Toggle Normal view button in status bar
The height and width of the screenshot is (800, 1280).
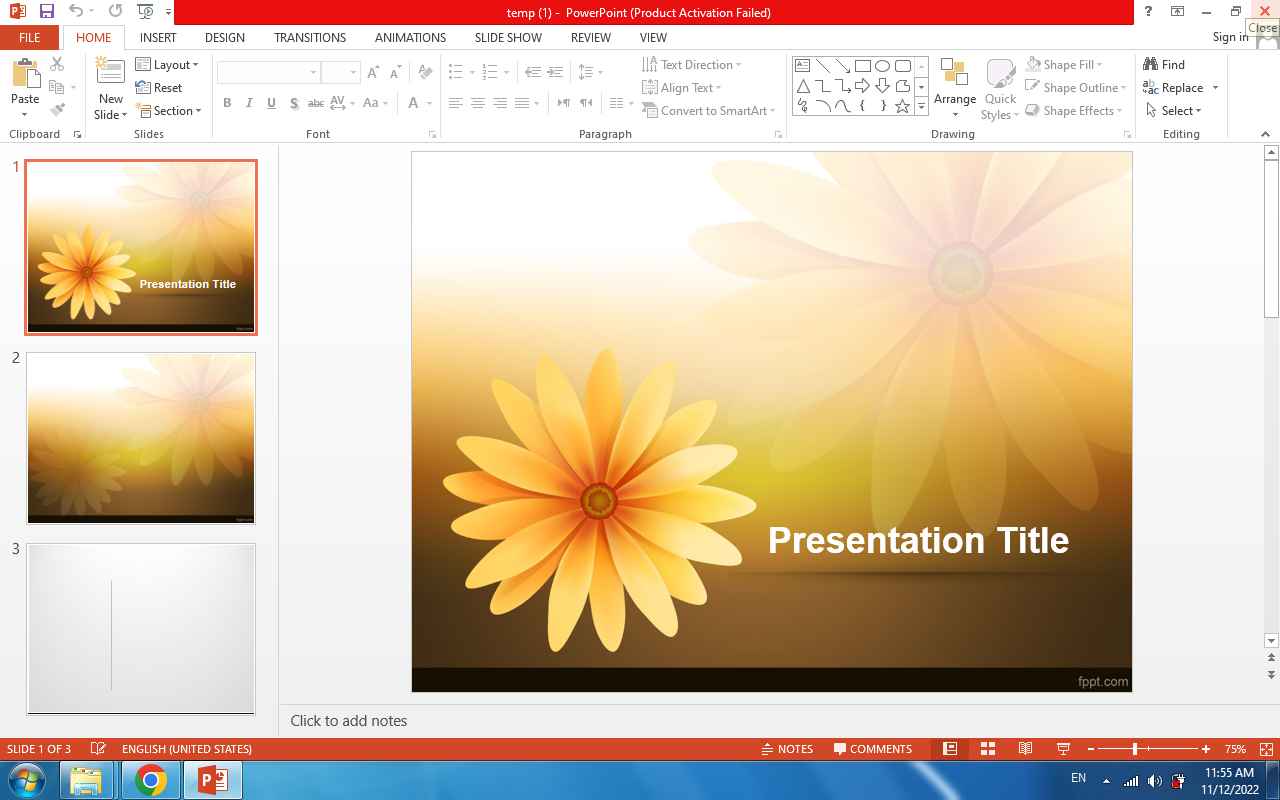(950, 749)
